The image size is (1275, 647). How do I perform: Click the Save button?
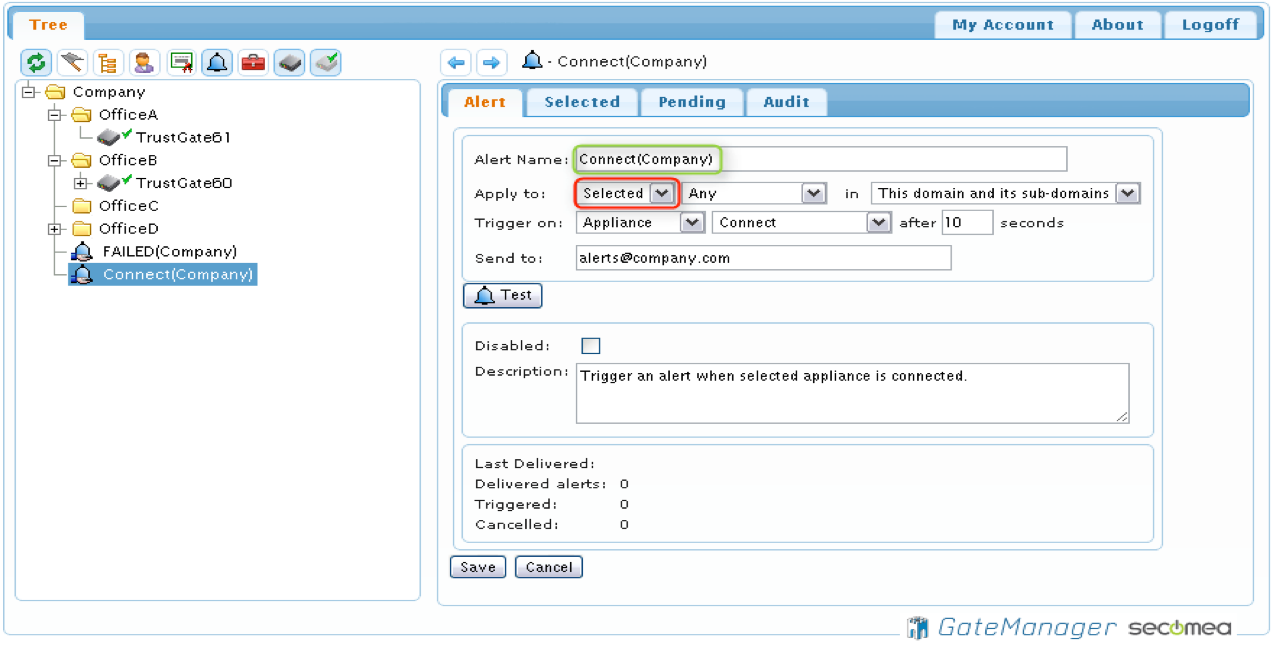pyautogui.click(x=478, y=567)
